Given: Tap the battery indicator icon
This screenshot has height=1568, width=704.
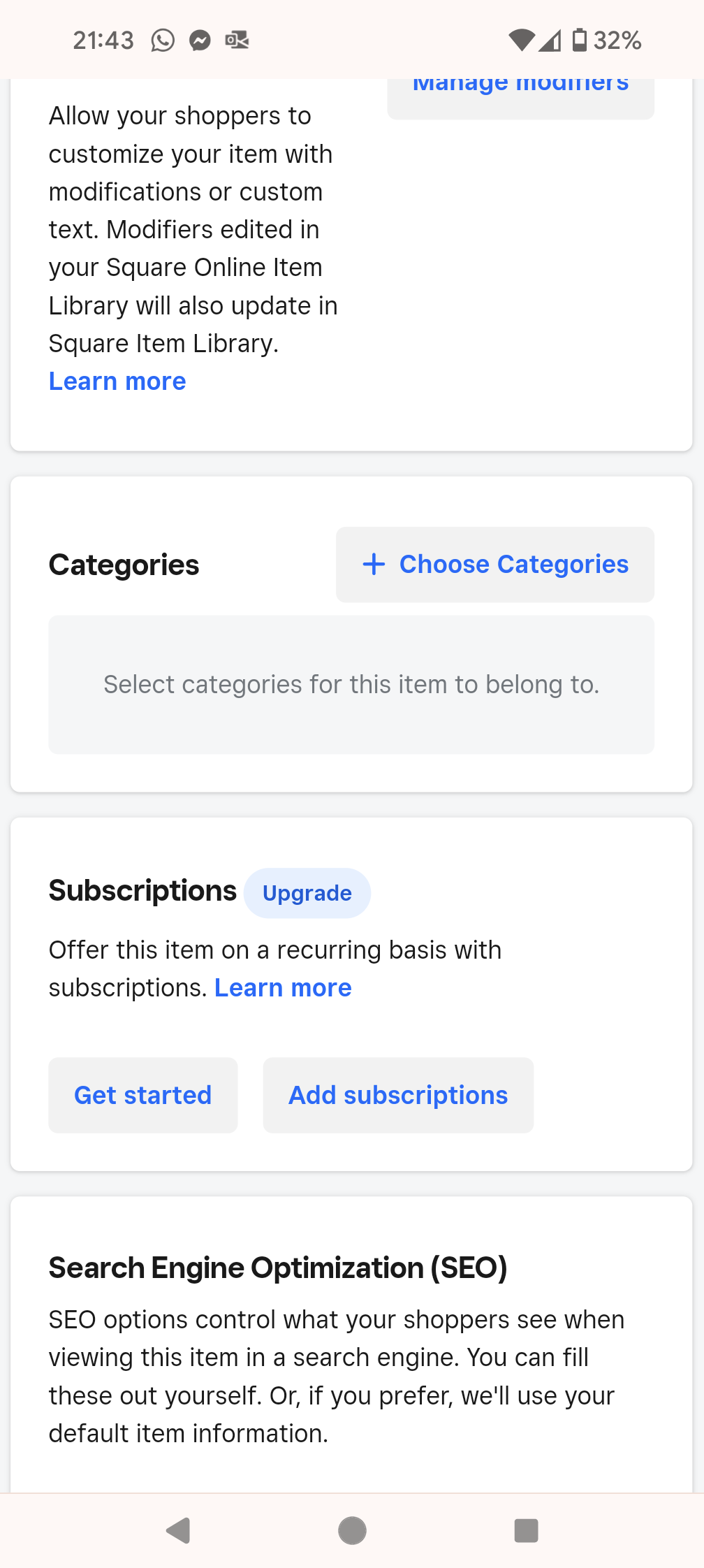Looking at the screenshot, I should click(578, 40).
